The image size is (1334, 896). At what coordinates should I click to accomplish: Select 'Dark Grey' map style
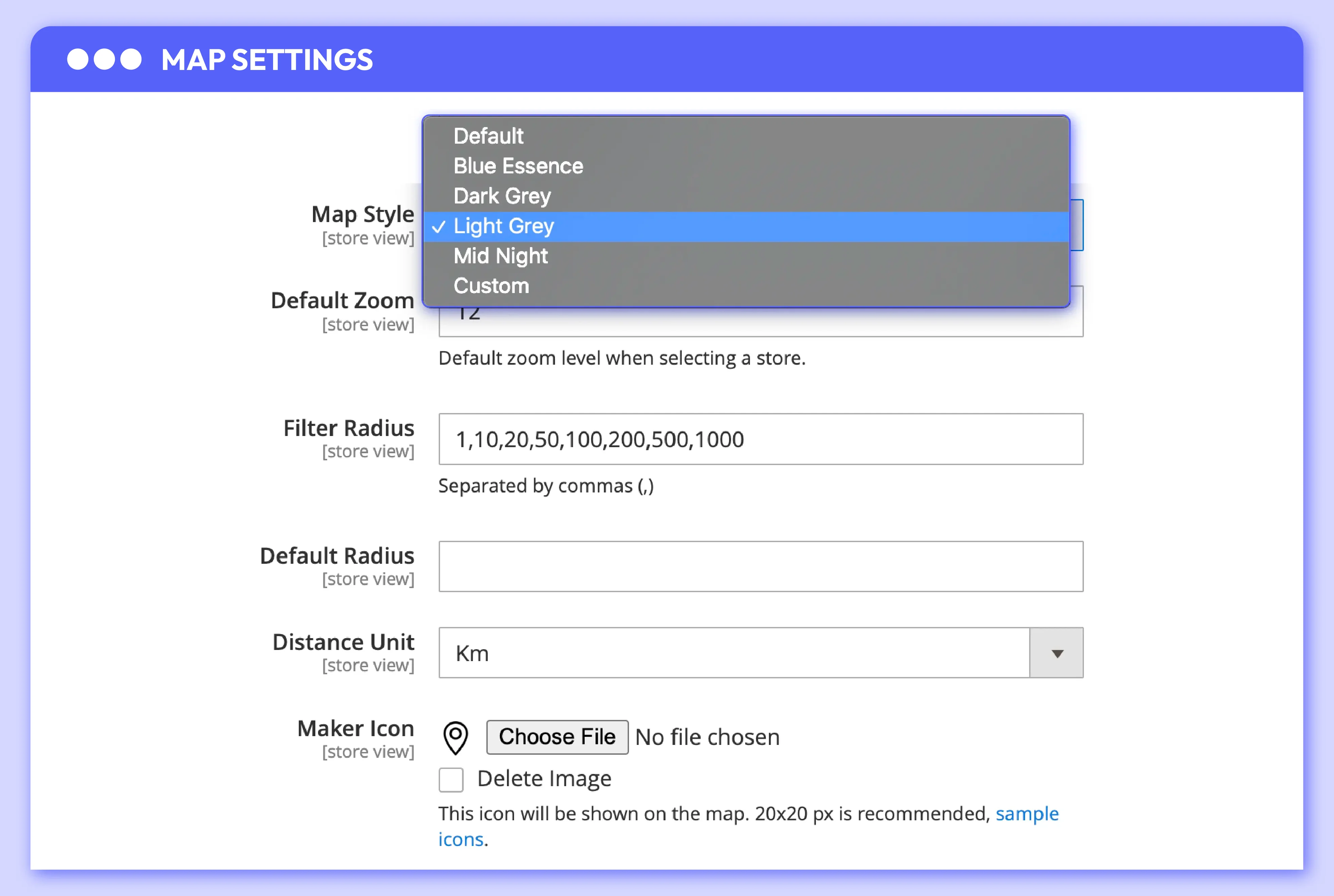pos(502,195)
